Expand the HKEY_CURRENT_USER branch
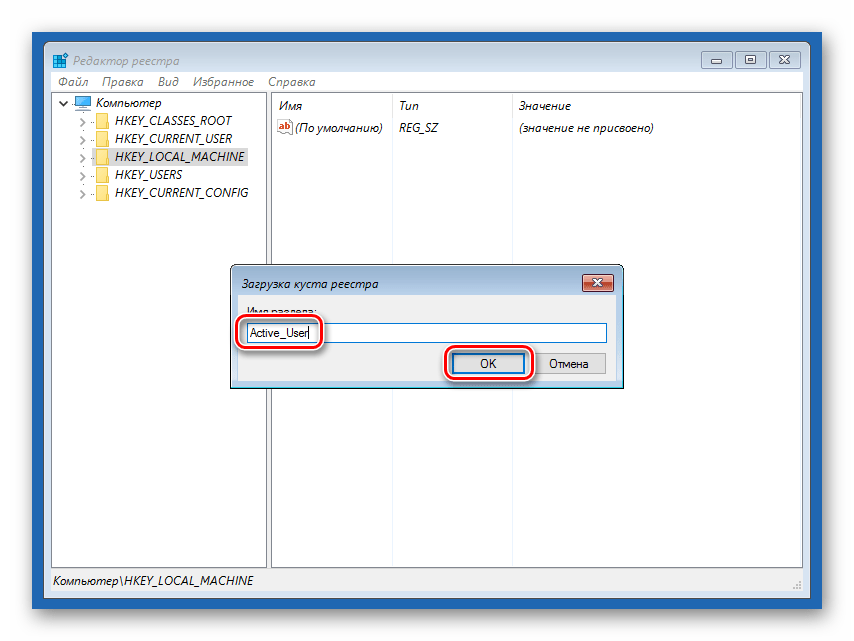The width and height of the screenshot is (854, 641). coord(82,139)
